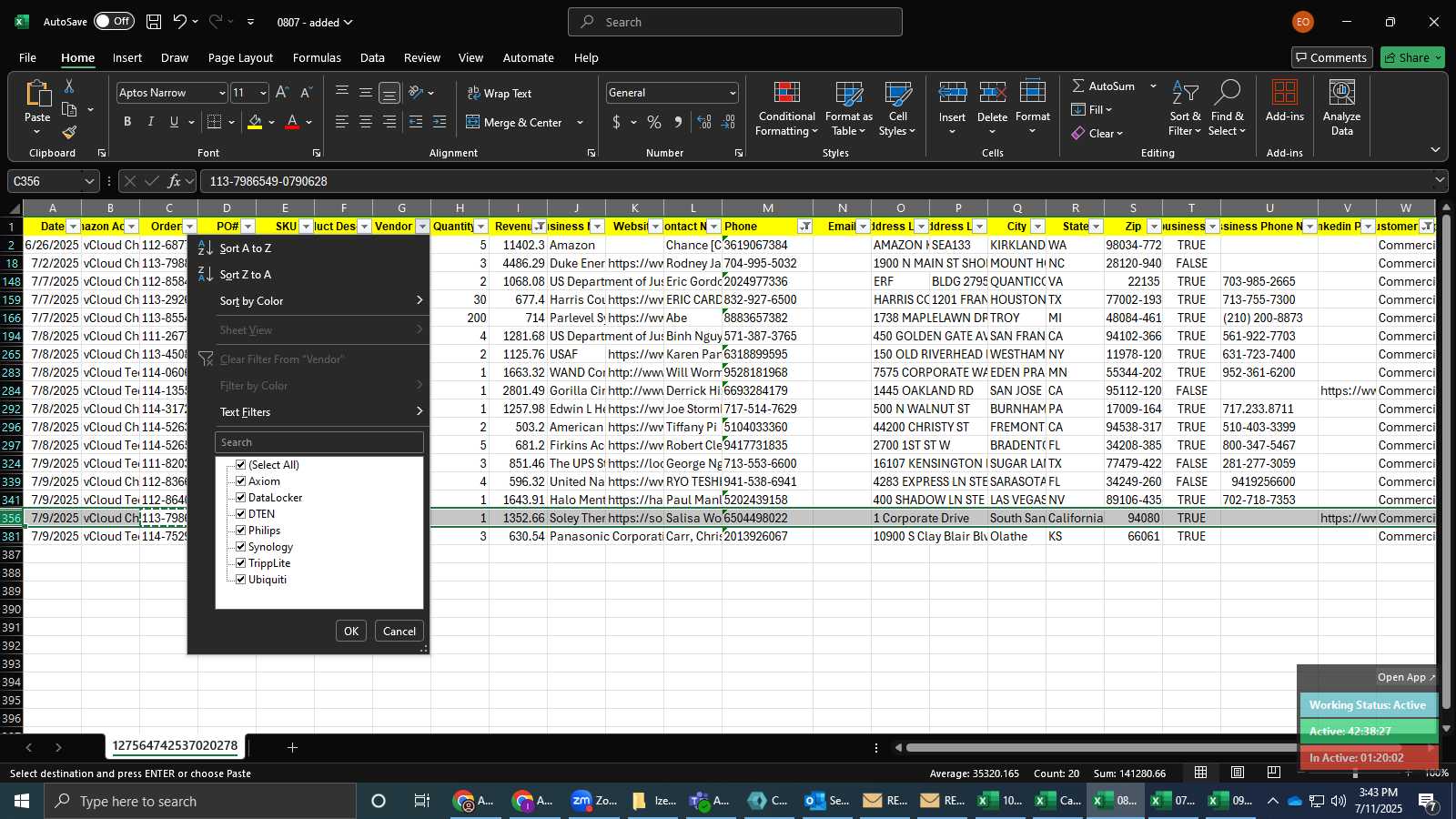
Task: Click the Increase Decimal icon
Action: click(704, 122)
